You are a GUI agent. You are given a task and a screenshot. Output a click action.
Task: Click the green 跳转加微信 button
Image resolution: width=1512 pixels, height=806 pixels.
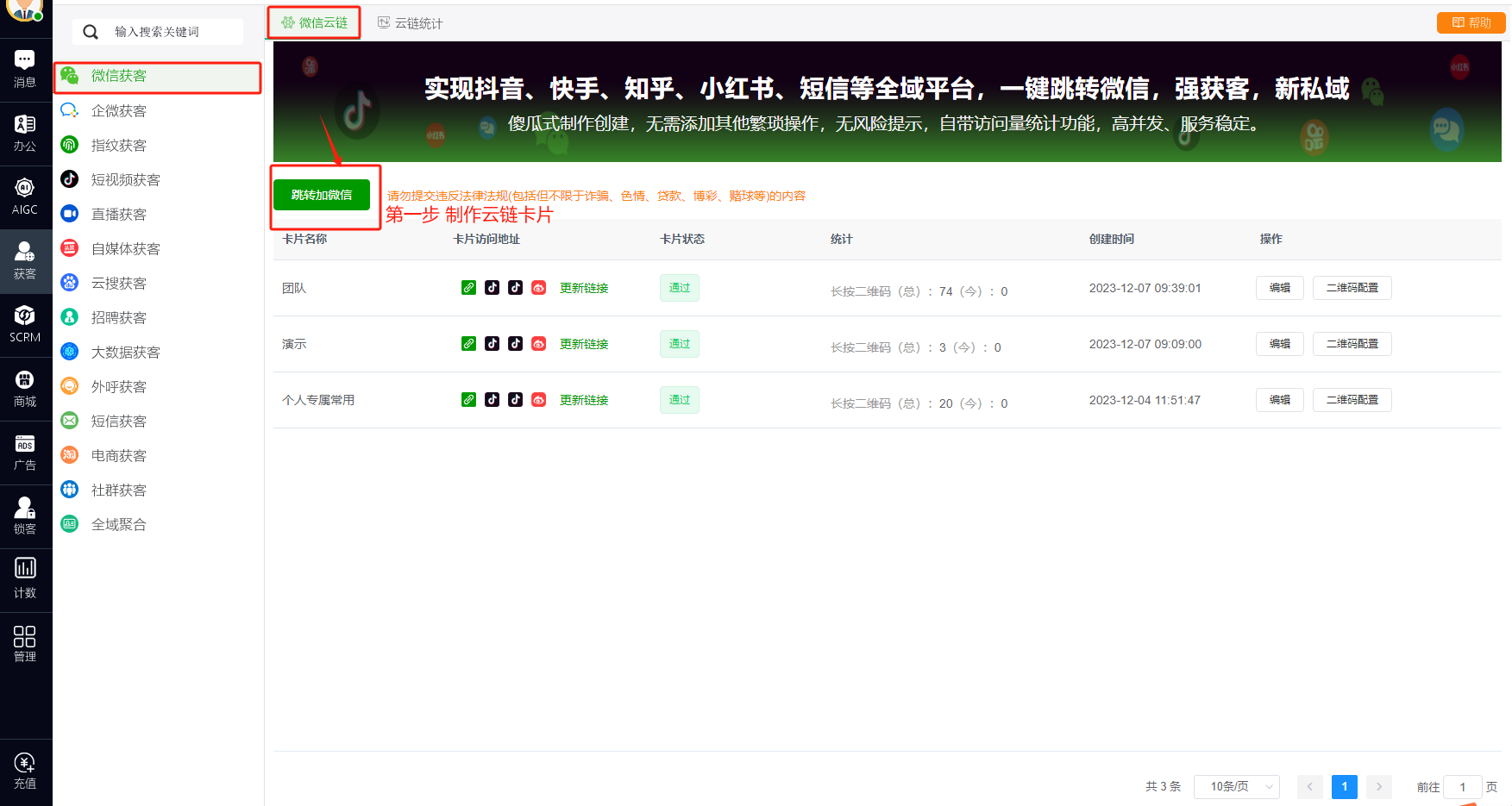(322, 195)
